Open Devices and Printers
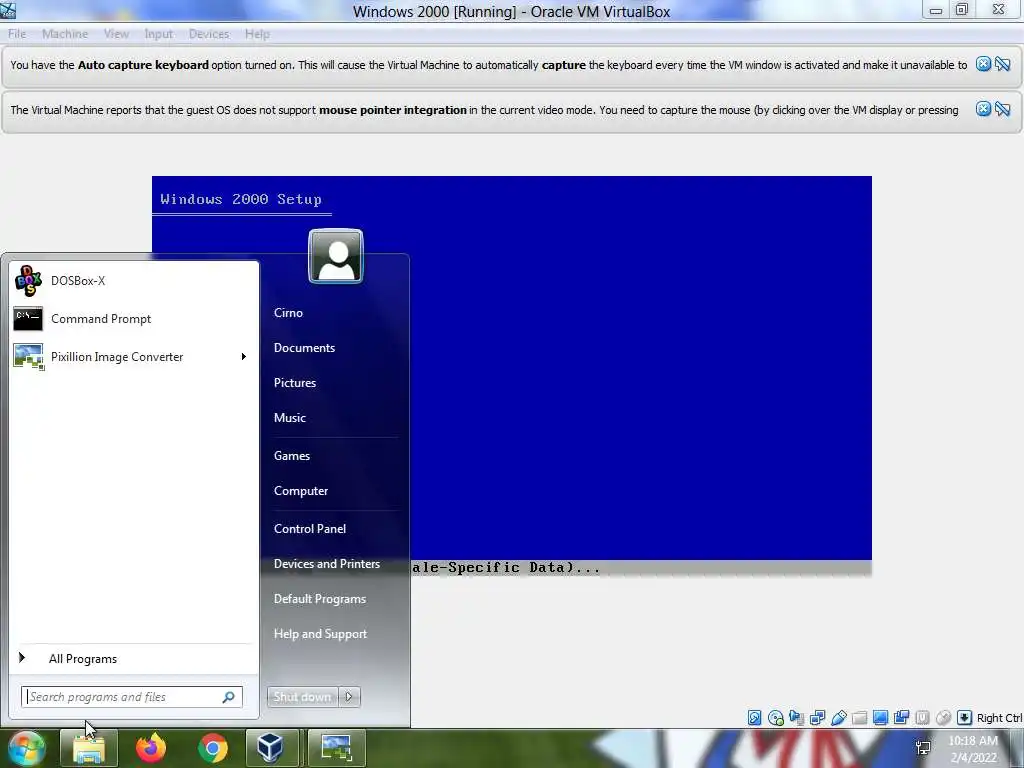The width and height of the screenshot is (1024, 768). pos(327,564)
